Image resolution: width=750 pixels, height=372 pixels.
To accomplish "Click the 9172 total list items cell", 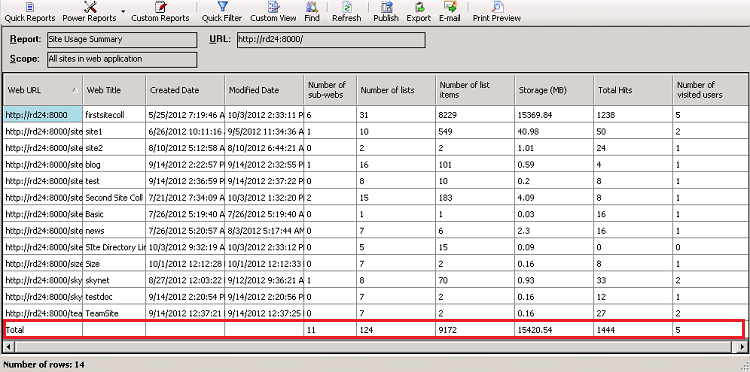I will coord(475,330).
